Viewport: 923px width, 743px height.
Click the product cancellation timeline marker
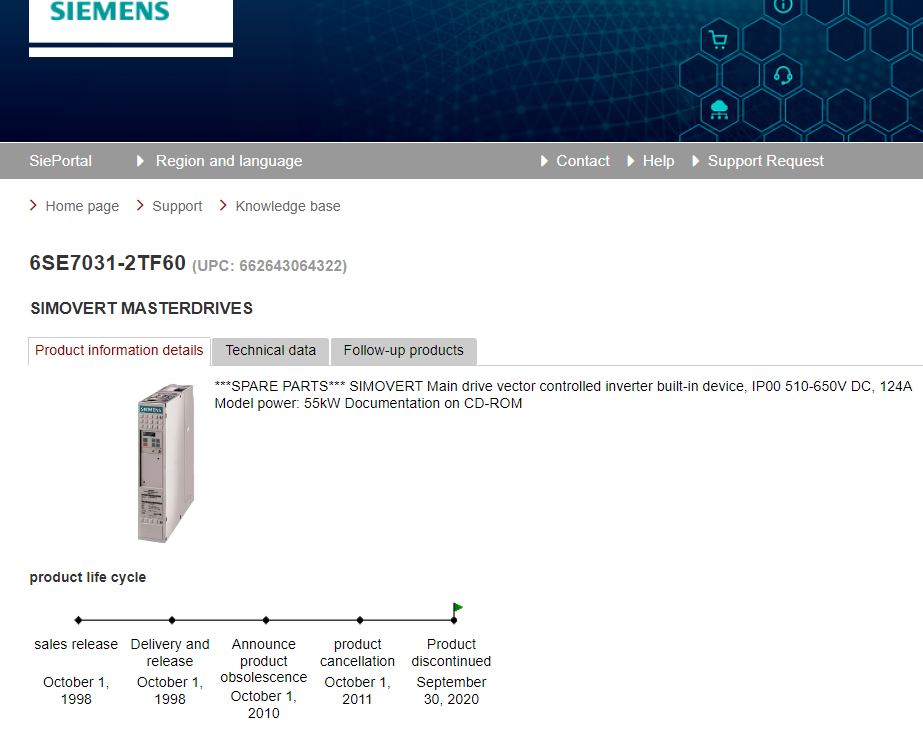[x=360, y=620]
